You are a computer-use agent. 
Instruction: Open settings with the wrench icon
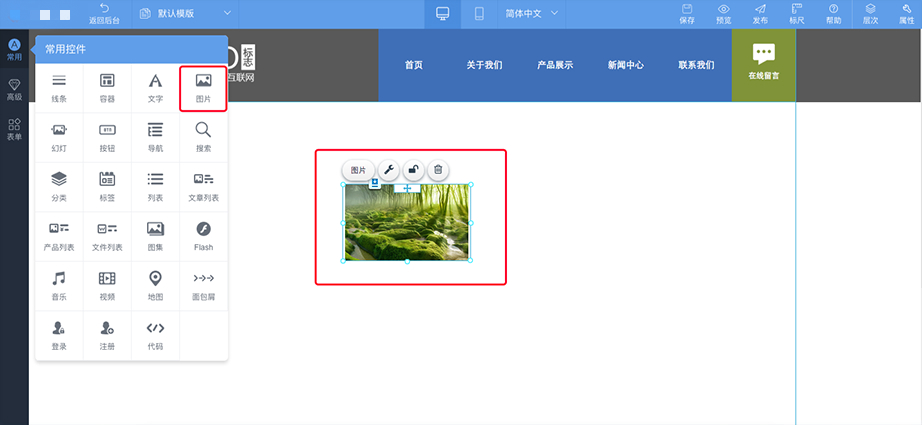pyautogui.click(x=389, y=171)
